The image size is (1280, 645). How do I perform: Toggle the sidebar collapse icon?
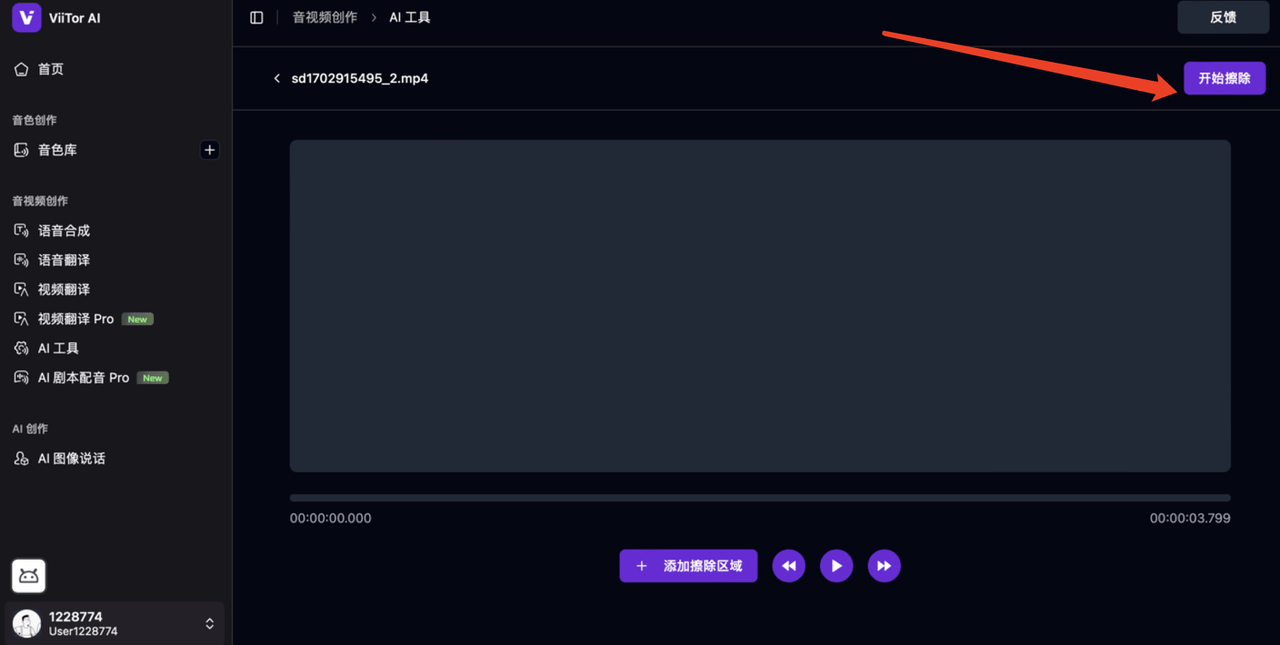(x=257, y=18)
